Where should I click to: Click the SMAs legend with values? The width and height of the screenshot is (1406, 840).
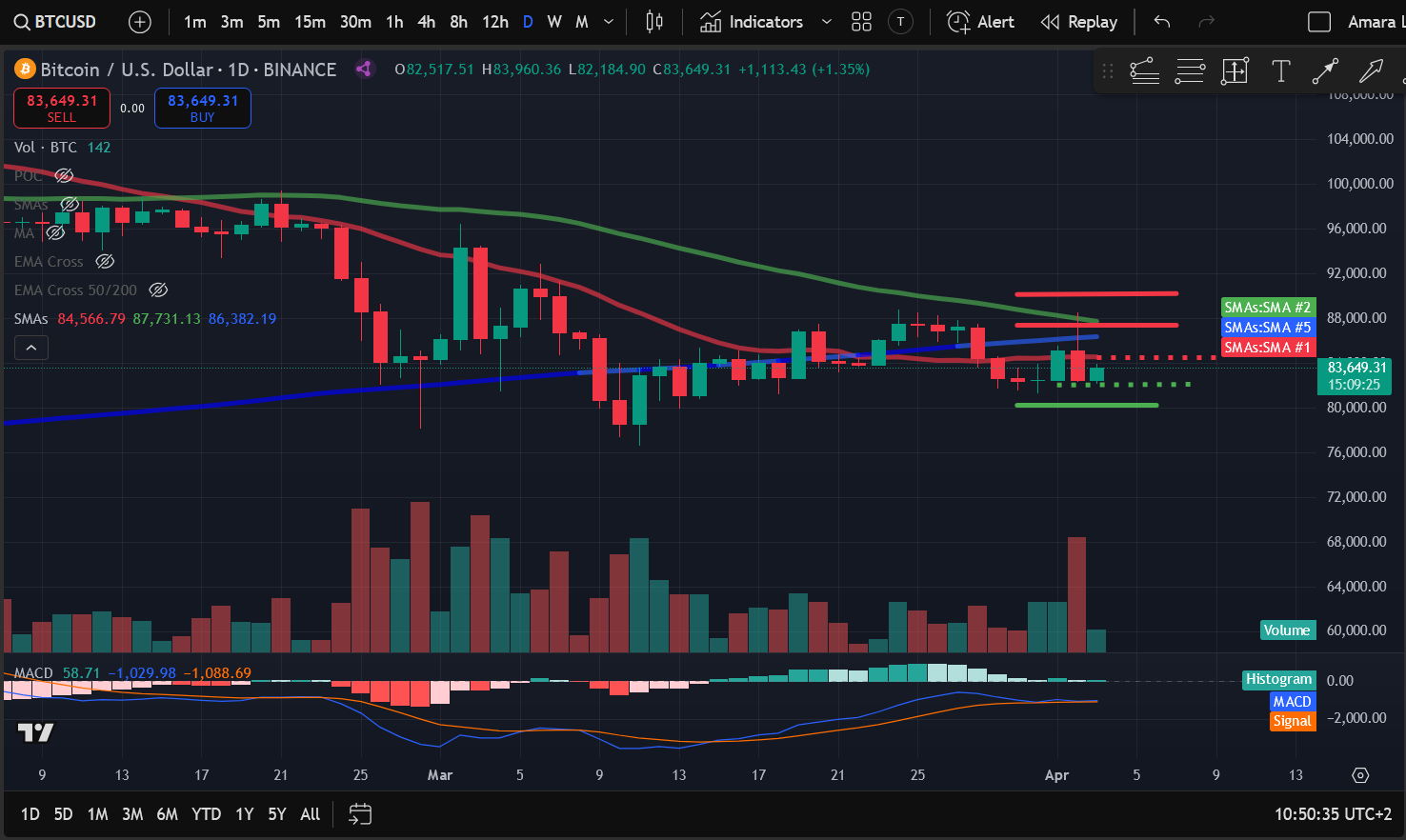point(145,318)
